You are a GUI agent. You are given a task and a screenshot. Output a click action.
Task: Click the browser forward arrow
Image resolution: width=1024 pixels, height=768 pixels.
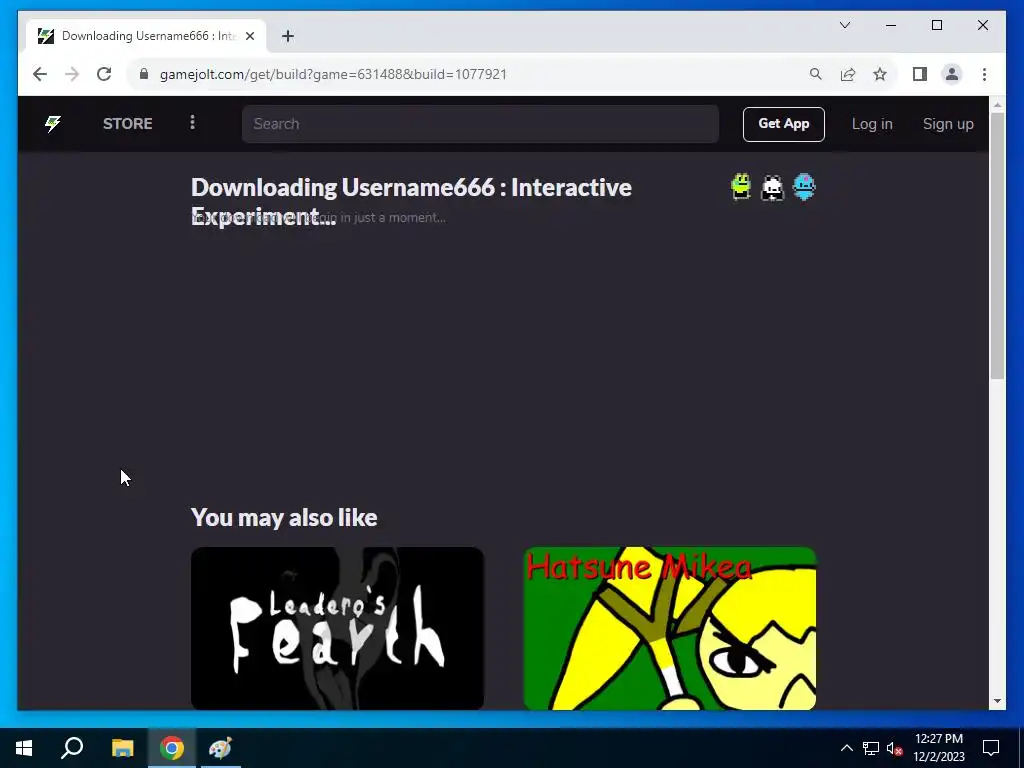pos(72,74)
